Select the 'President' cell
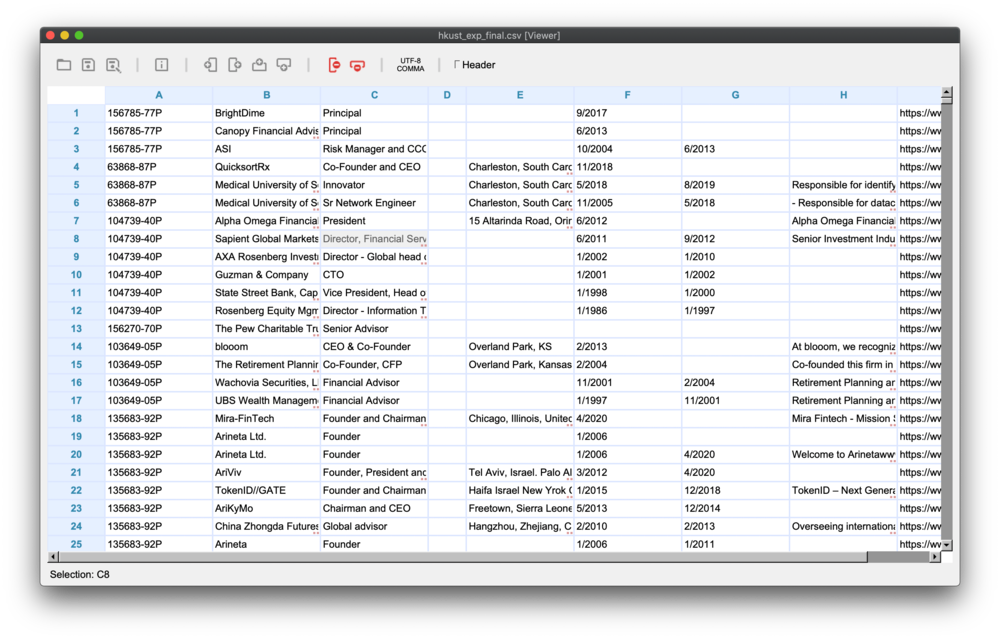1000x639 pixels. tap(374, 221)
